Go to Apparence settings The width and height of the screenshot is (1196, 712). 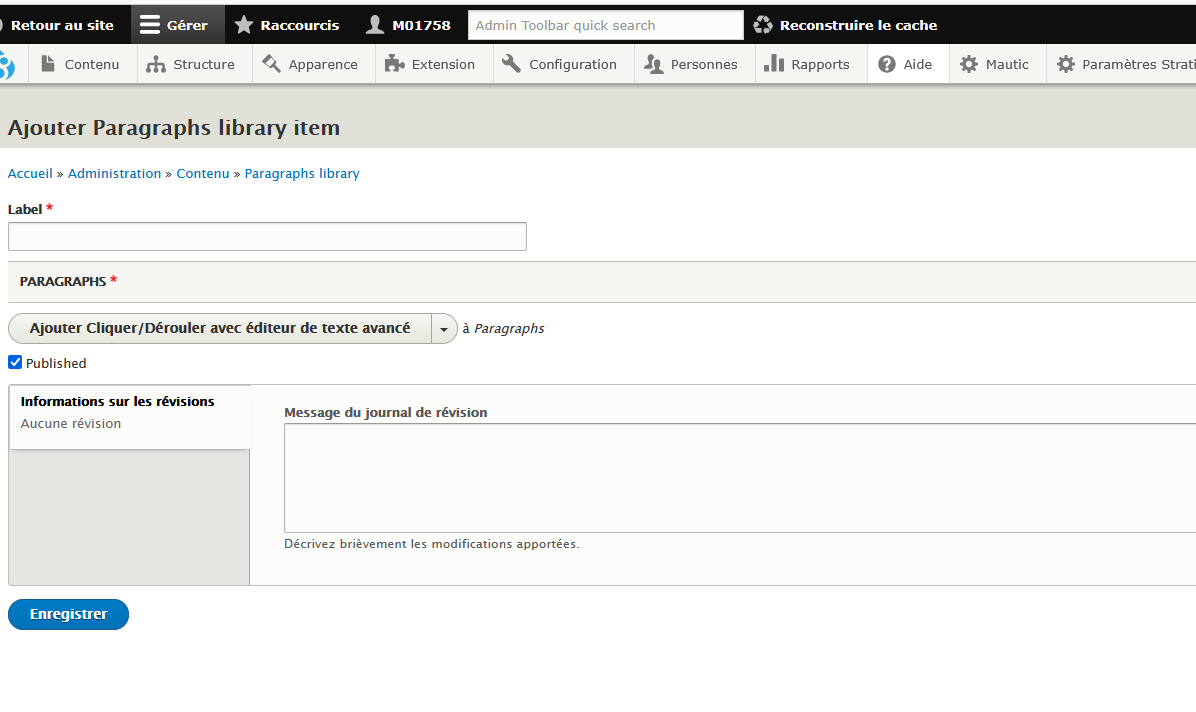click(x=310, y=65)
